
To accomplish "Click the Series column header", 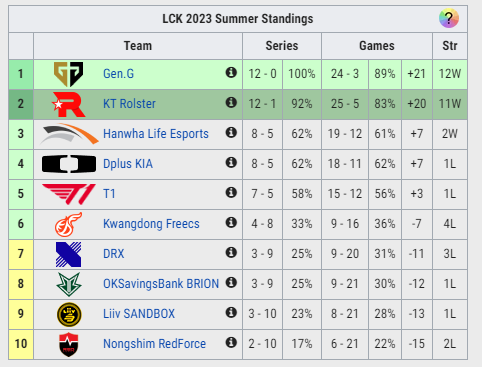I will [x=282, y=46].
